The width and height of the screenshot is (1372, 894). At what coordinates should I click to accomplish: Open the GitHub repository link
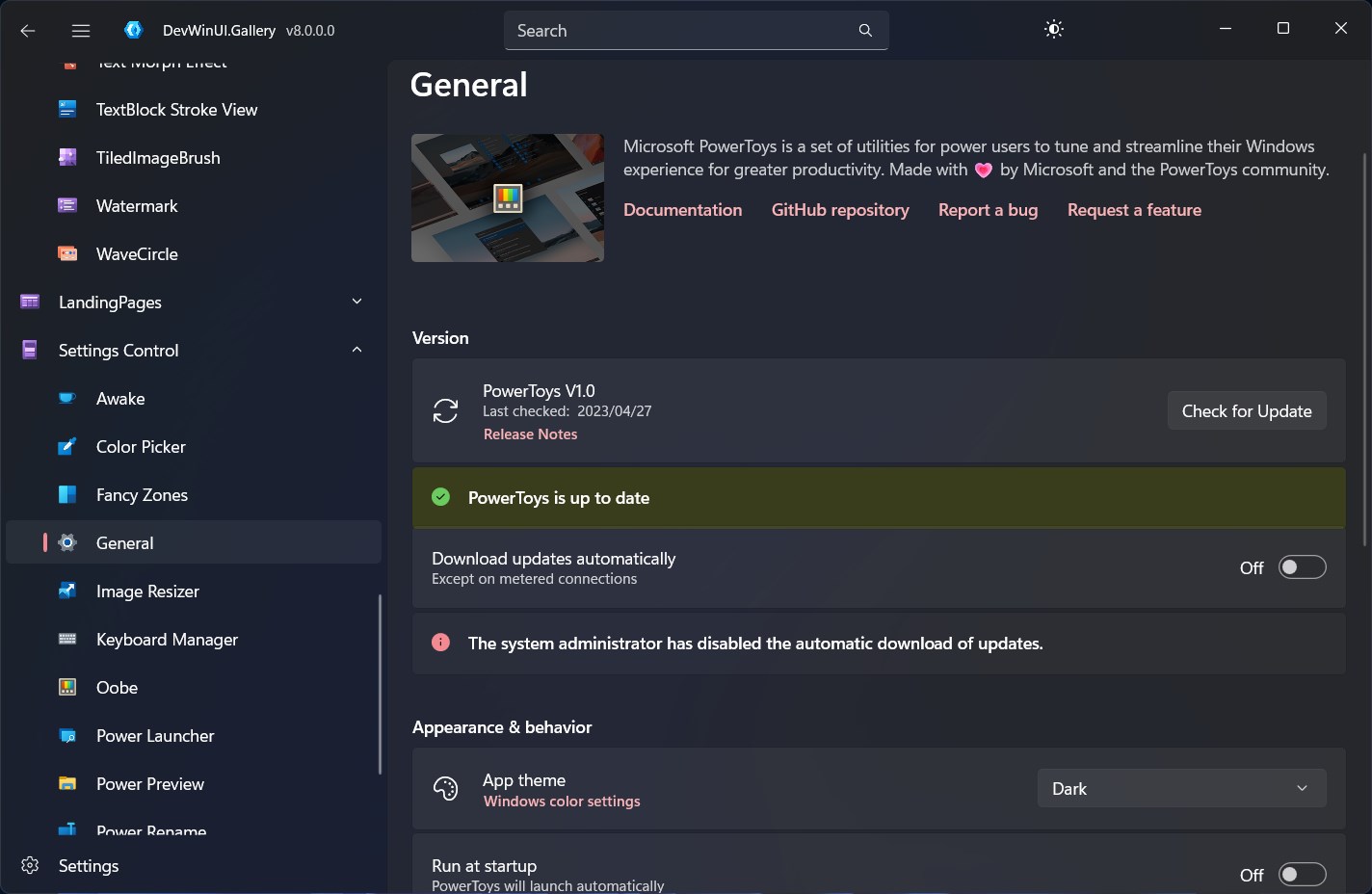(840, 210)
